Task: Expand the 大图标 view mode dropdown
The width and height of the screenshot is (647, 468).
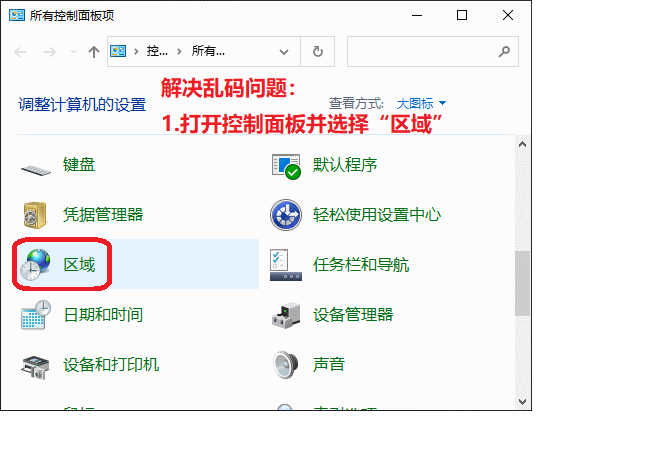Action: pyautogui.click(x=421, y=103)
